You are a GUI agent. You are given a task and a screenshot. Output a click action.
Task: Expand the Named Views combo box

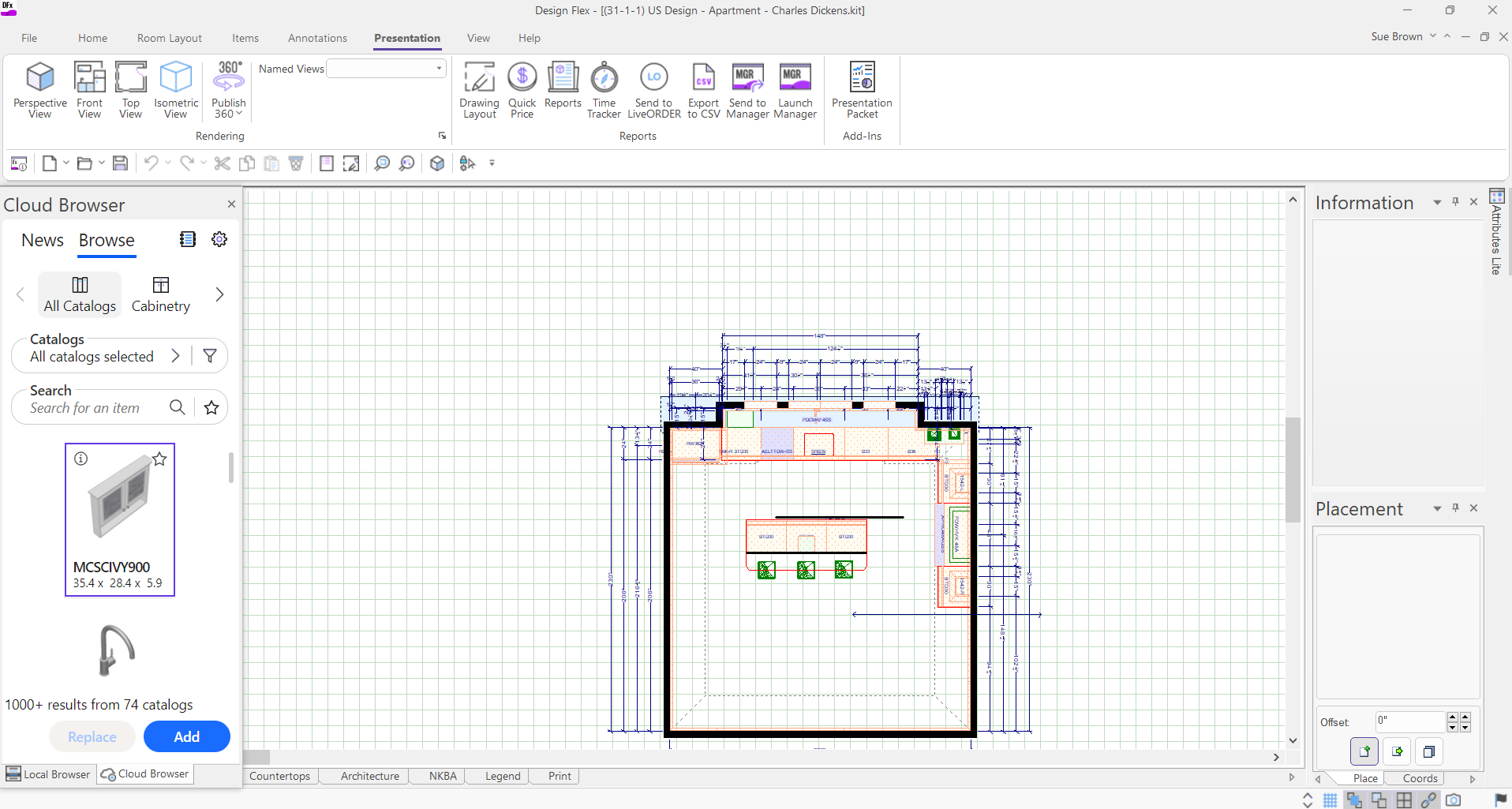439,69
